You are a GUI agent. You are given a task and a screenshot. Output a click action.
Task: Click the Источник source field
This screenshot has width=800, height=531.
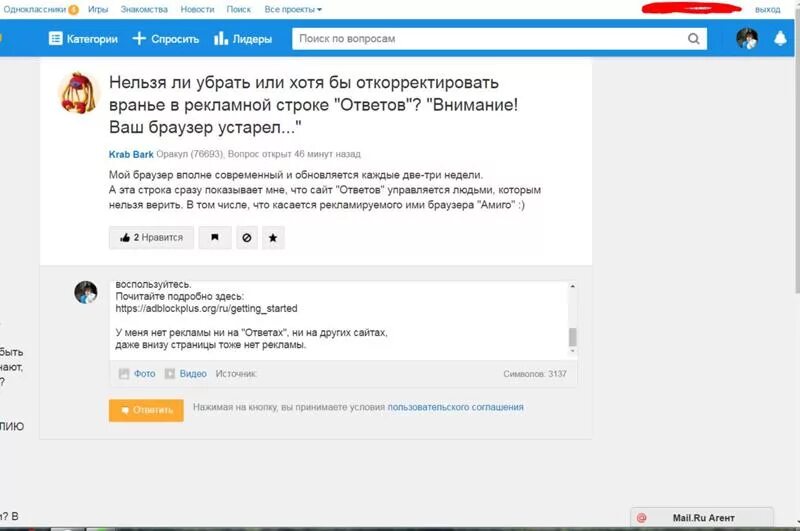[236, 374]
